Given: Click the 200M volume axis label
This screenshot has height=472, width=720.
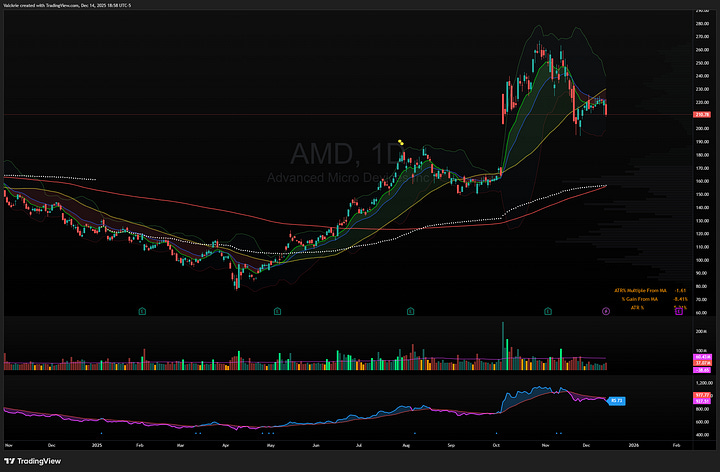Looking at the screenshot, I should 701,331.
